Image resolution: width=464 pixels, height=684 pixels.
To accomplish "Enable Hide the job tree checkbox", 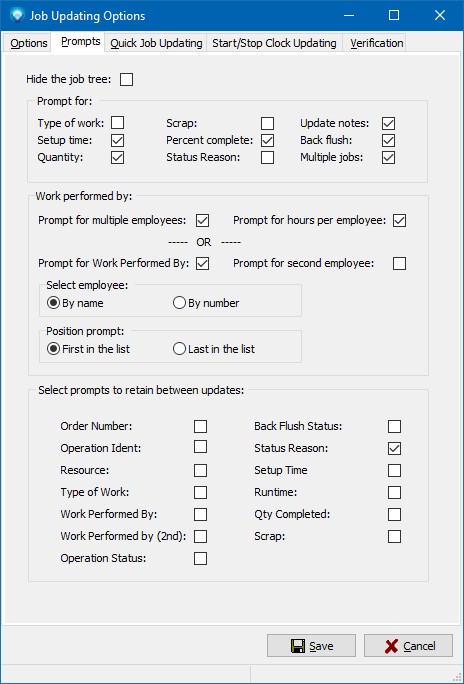I will coord(126,79).
